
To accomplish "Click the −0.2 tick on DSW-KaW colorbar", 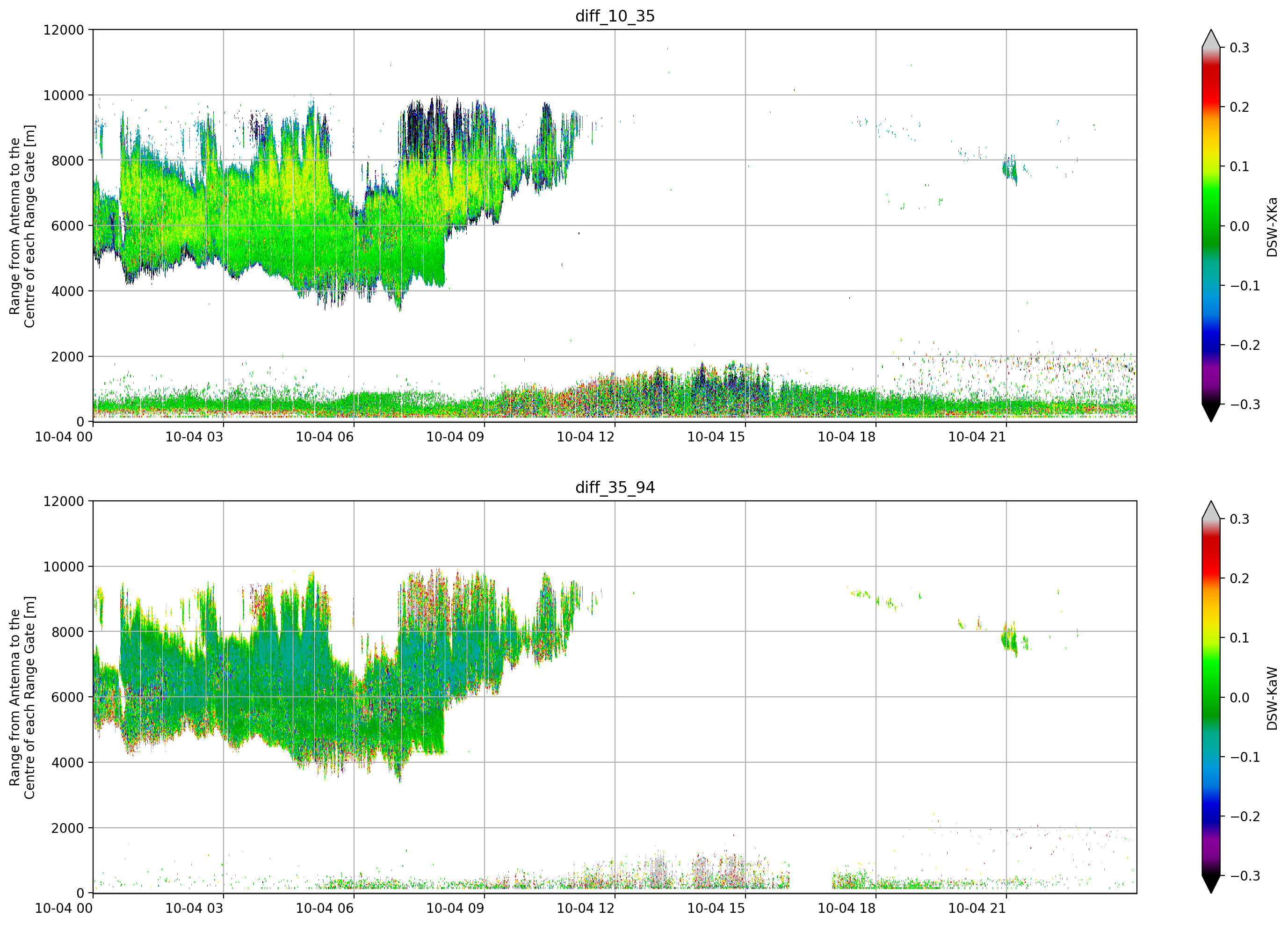I will 1245,817.
